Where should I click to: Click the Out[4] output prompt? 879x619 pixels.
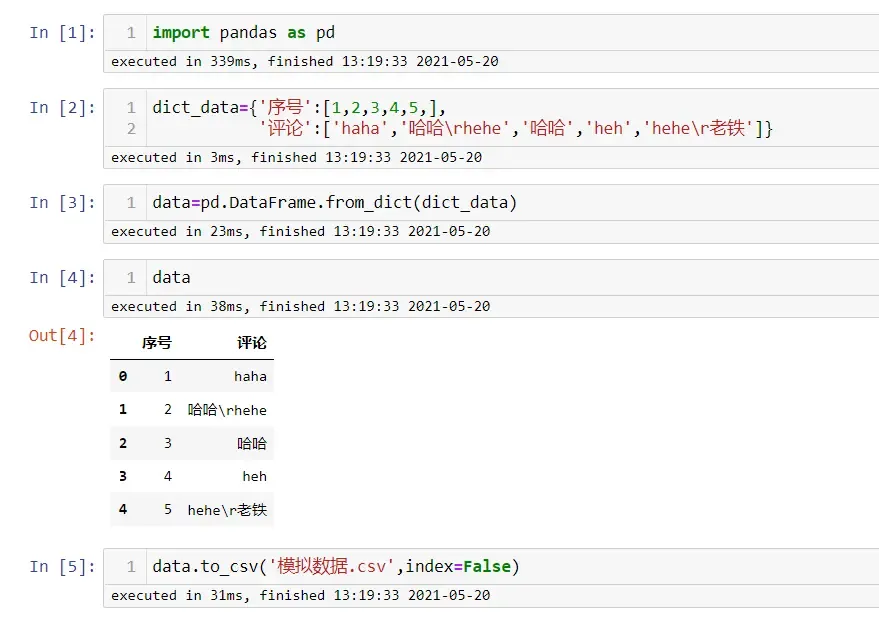click(62, 336)
